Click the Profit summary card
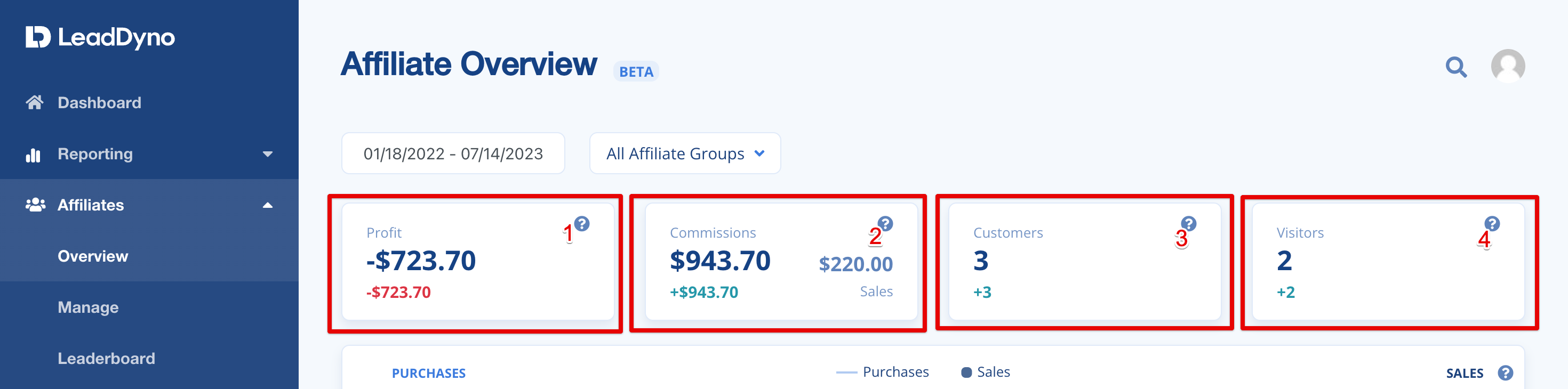1568x389 pixels. (x=478, y=261)
